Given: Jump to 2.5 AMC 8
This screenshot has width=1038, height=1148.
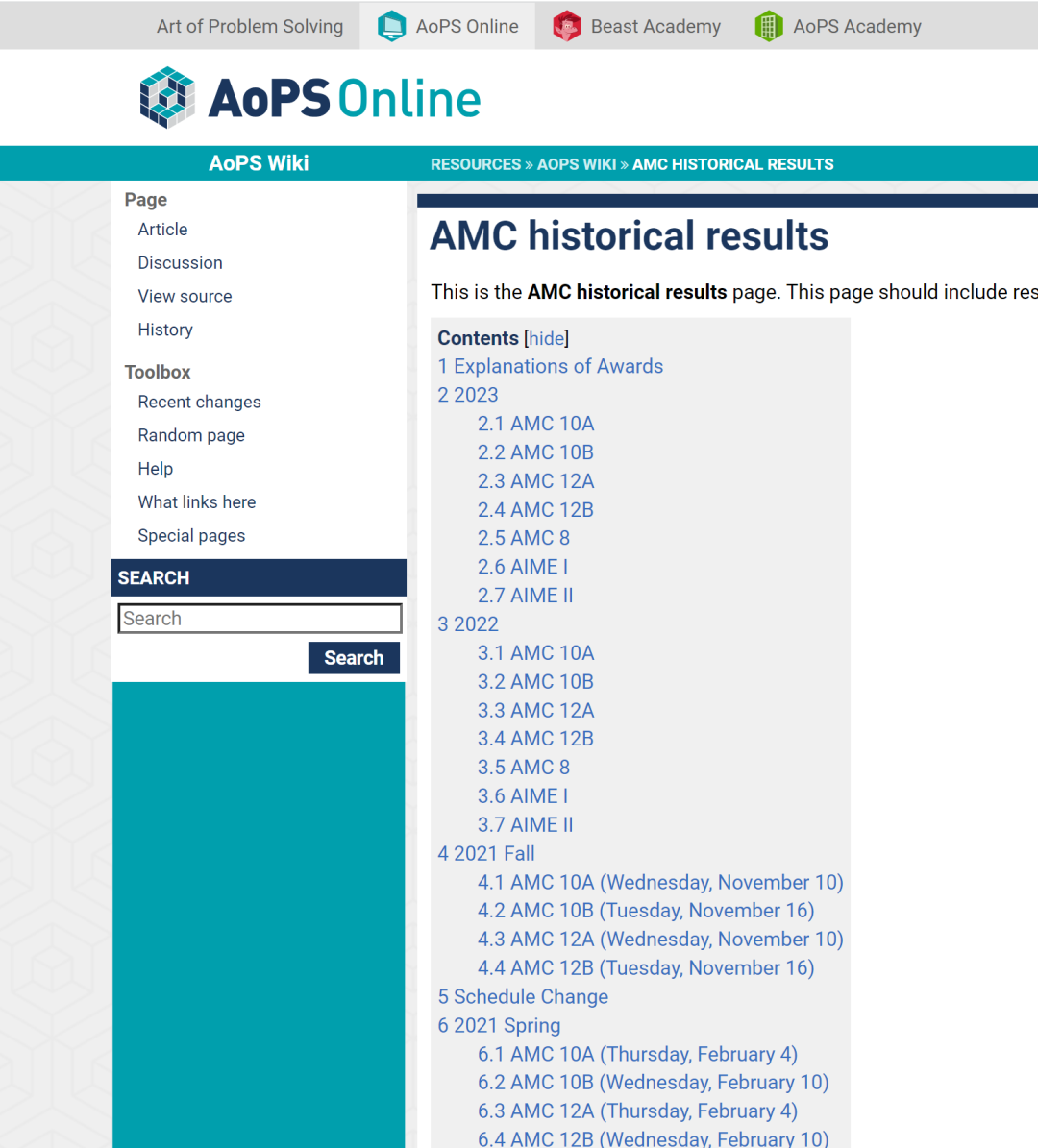Looking at the screenshot, I should click(x=524, y=538).
